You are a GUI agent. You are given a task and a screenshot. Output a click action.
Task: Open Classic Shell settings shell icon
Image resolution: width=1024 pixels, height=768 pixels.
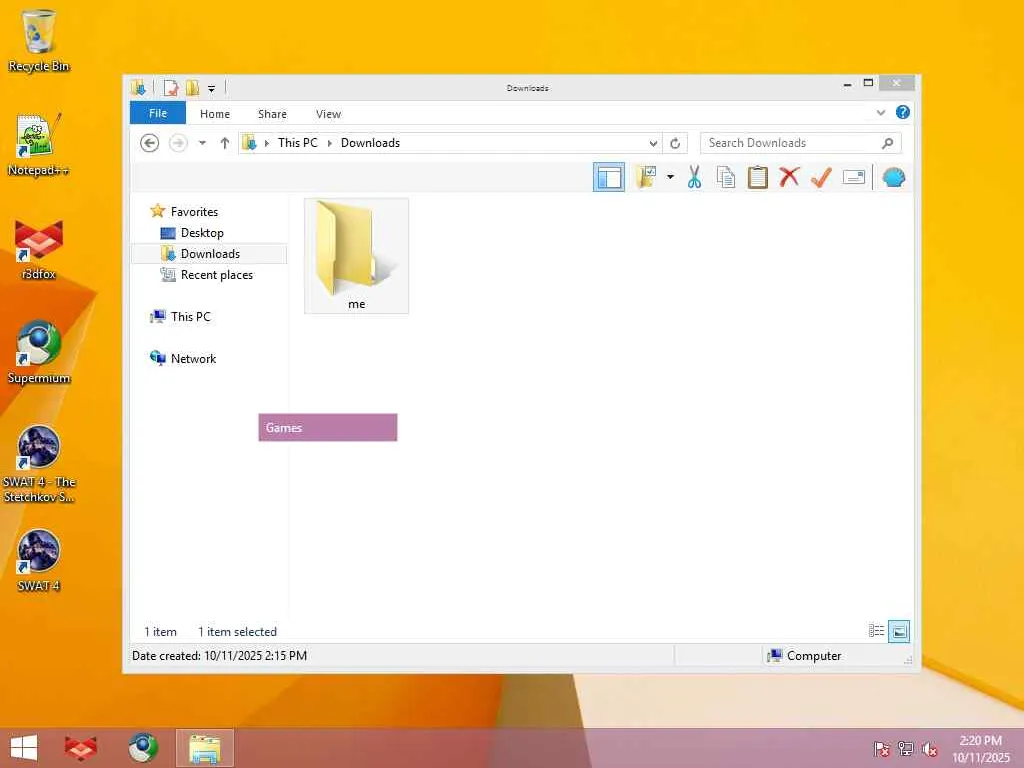(893, 177)
